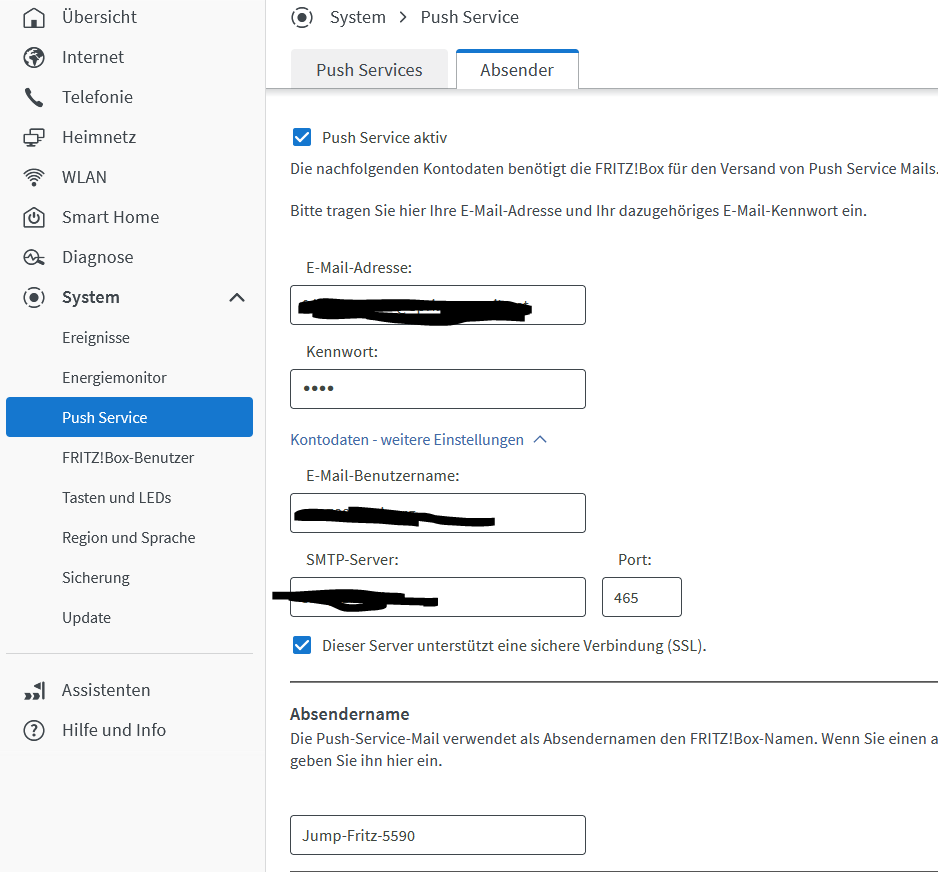Viewport: 938px width, 872px height.
Task: Switch to the Push Services tab
Action: [369, 70]
